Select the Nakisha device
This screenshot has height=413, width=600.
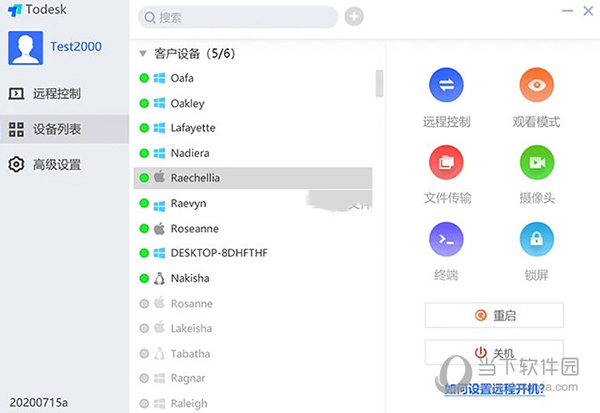tap(253, 278)
